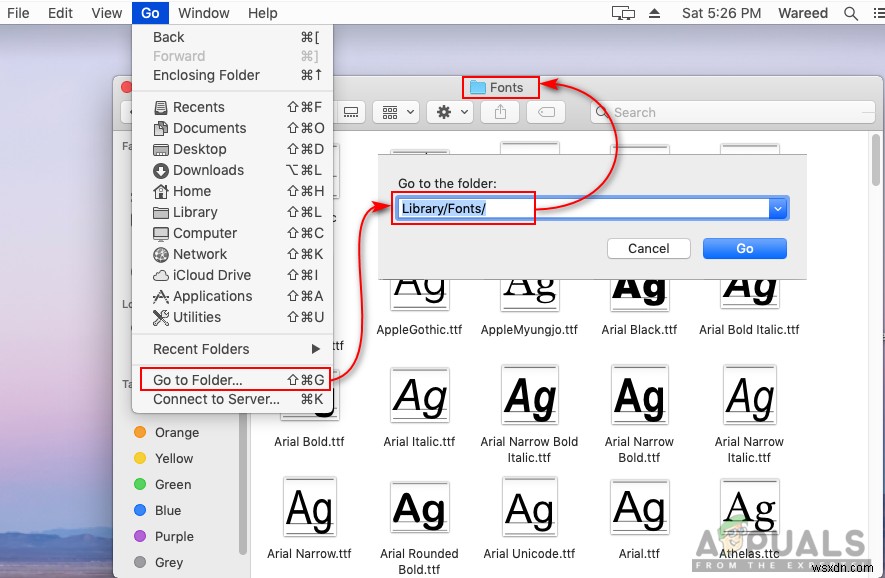Click the Network icon in the menu
The image size is (885, 578).
coord(163,254)
